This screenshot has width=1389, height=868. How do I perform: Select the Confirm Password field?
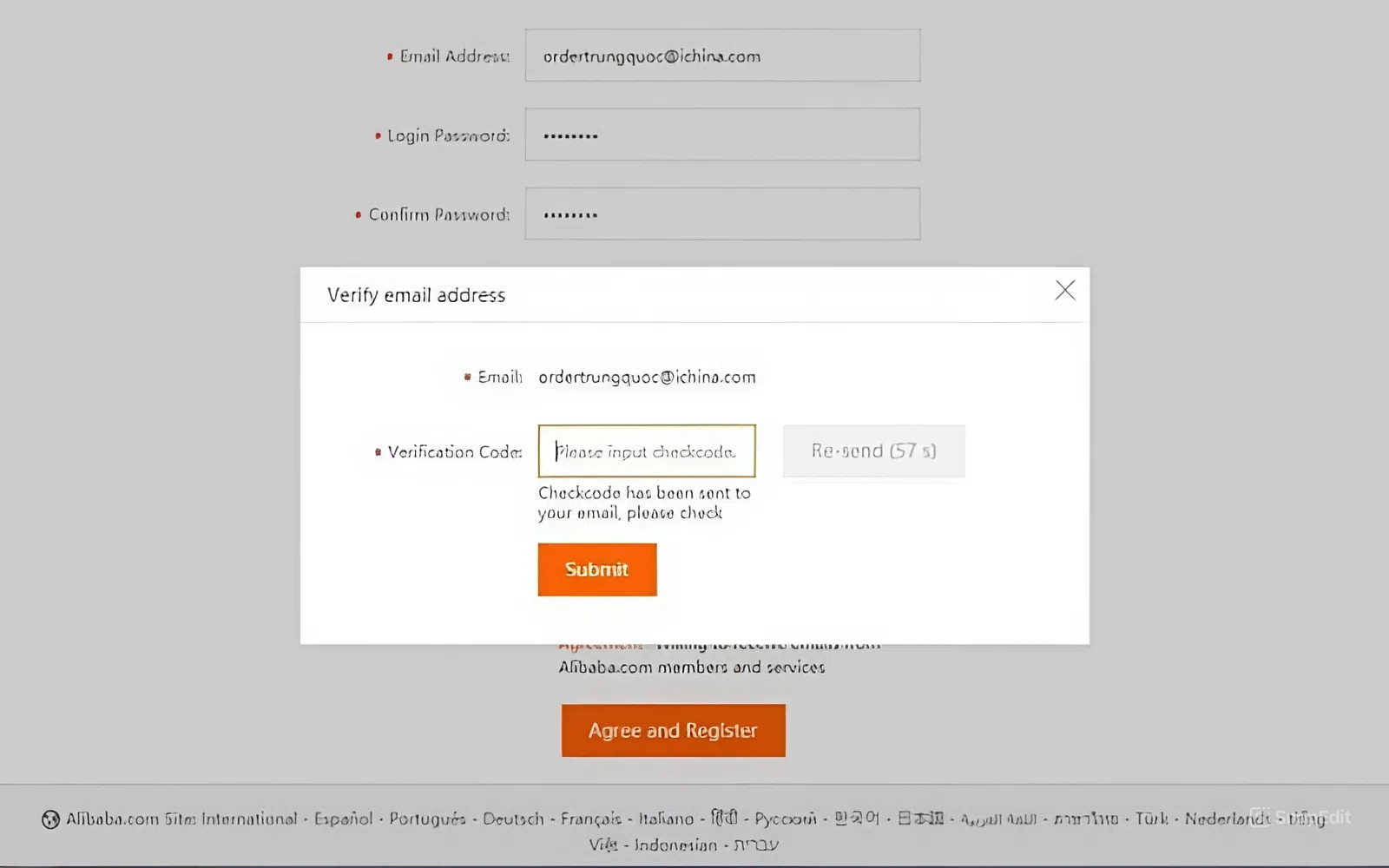(x=722, y=214)
